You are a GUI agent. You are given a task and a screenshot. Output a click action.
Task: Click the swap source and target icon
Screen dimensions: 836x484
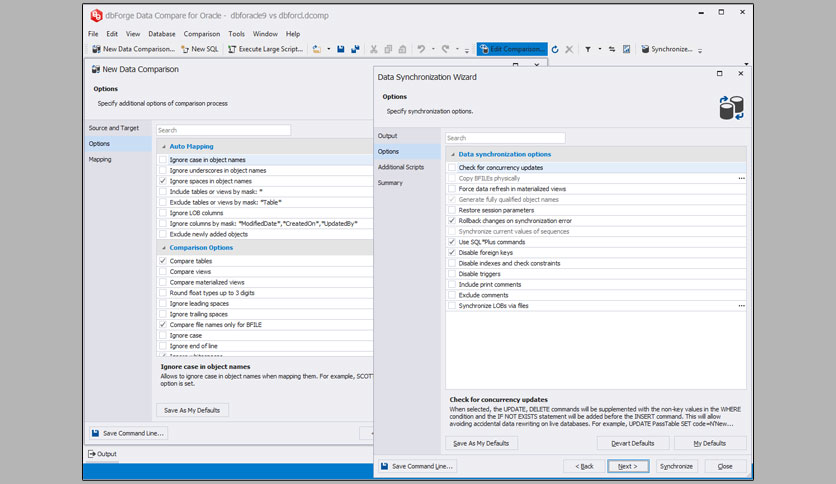612,49
